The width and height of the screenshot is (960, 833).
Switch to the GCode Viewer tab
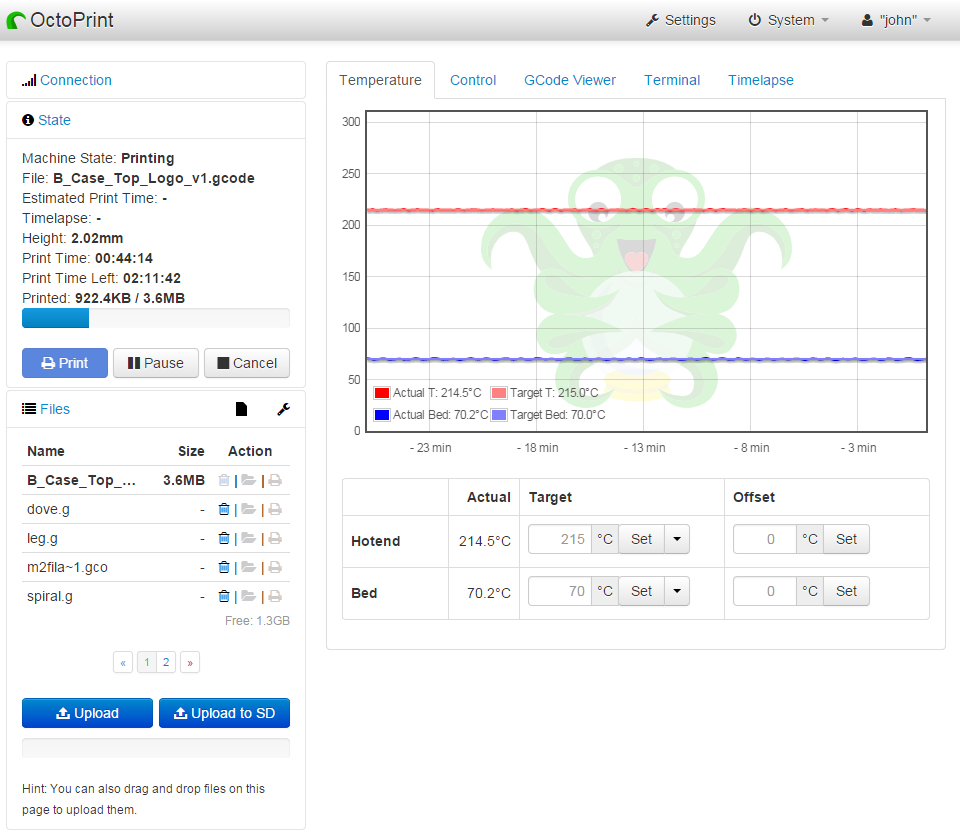[570, 80]
